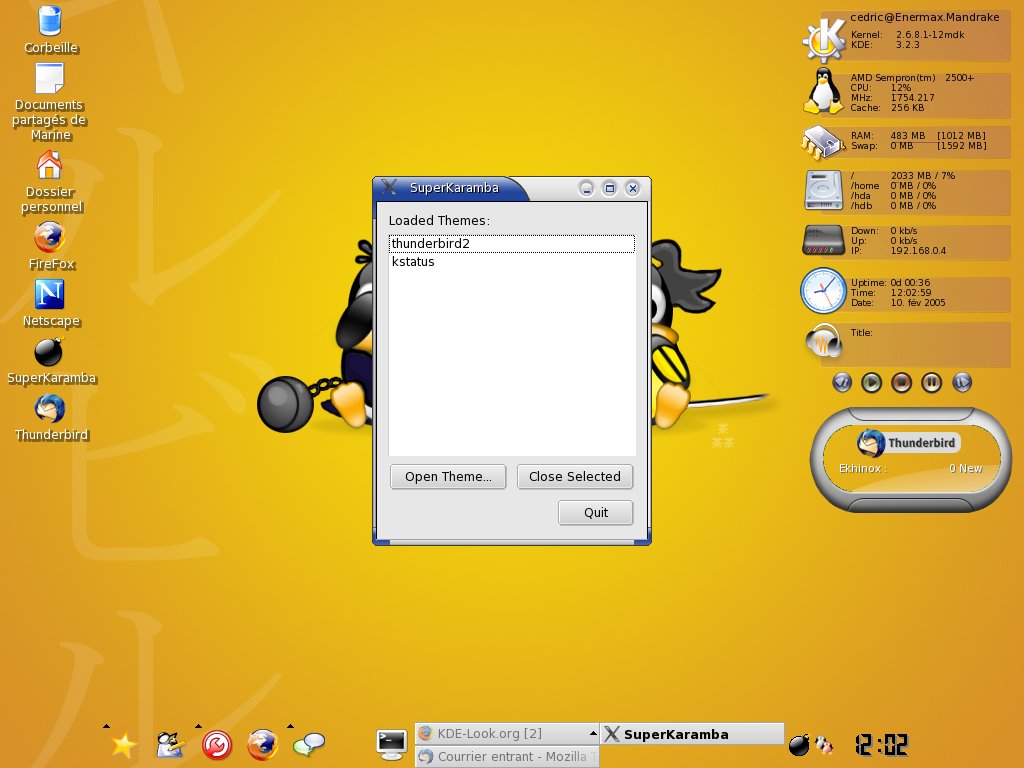Click the network modem icon
Screen dimensions: 1024x768
(823, 240)
